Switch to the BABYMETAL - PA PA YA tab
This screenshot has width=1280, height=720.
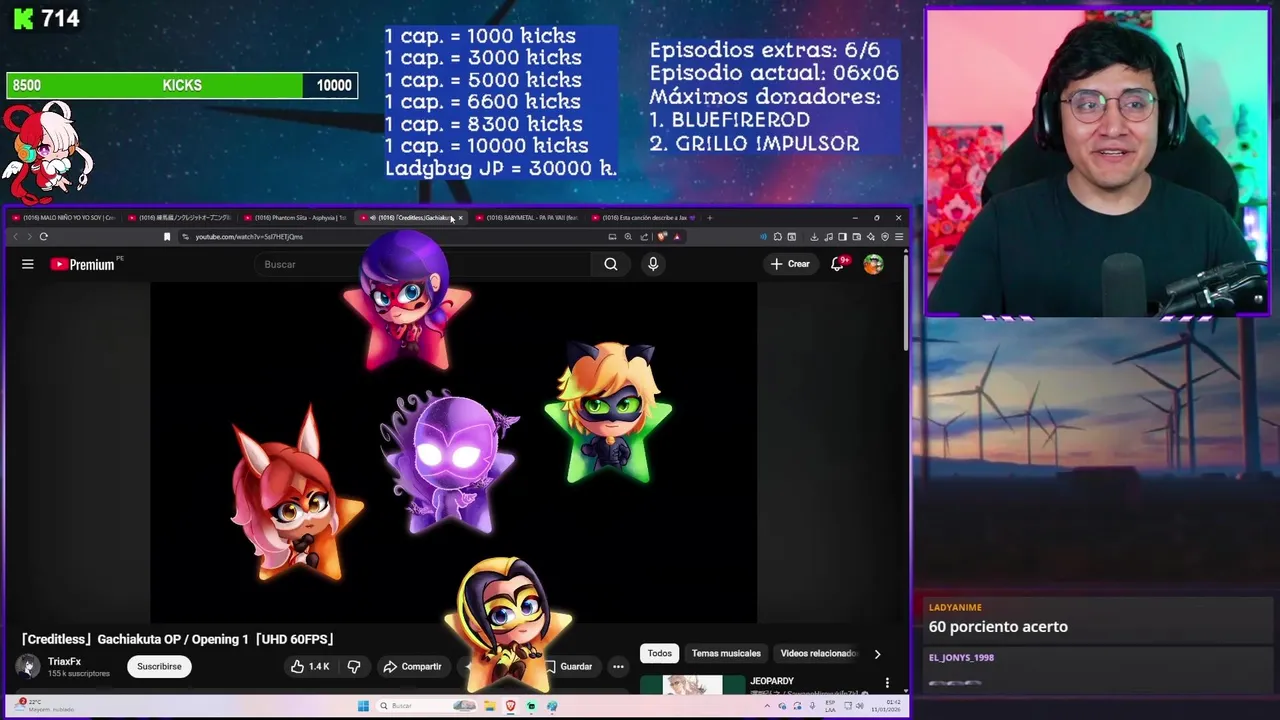(x=528, y=217)
